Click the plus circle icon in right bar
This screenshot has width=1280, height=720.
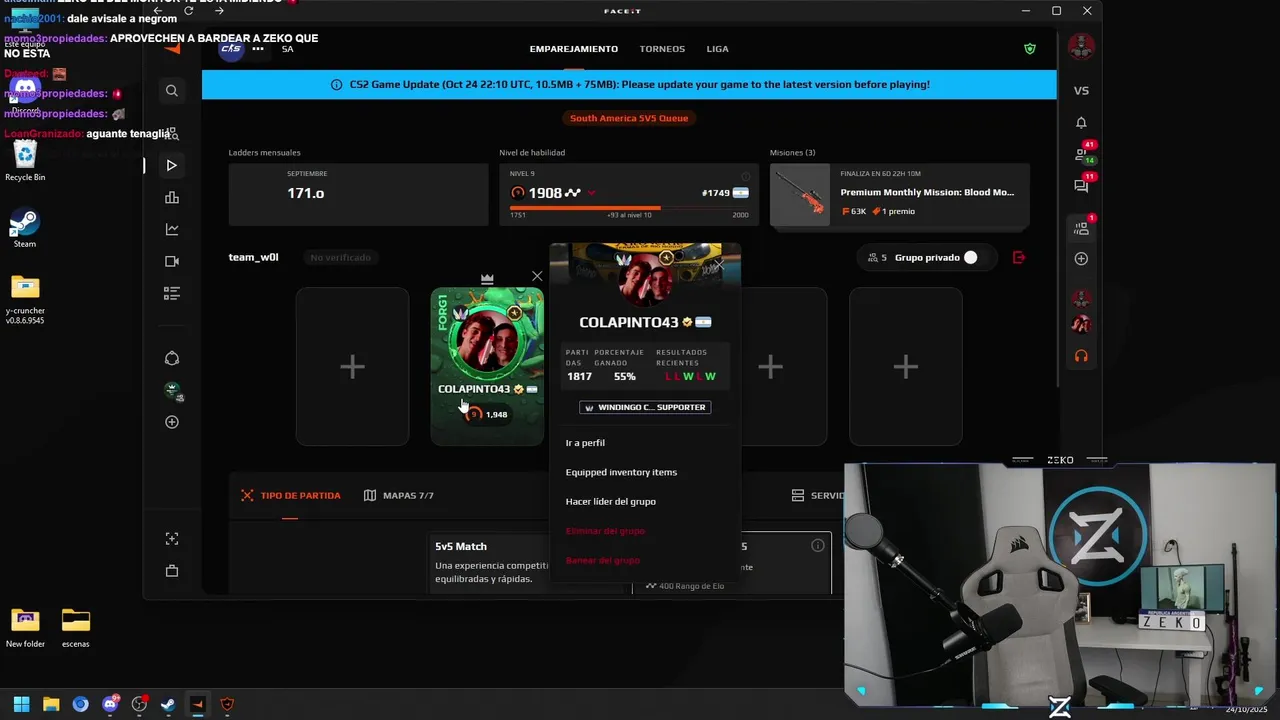pyautogui.click(x=1081, y=259)
